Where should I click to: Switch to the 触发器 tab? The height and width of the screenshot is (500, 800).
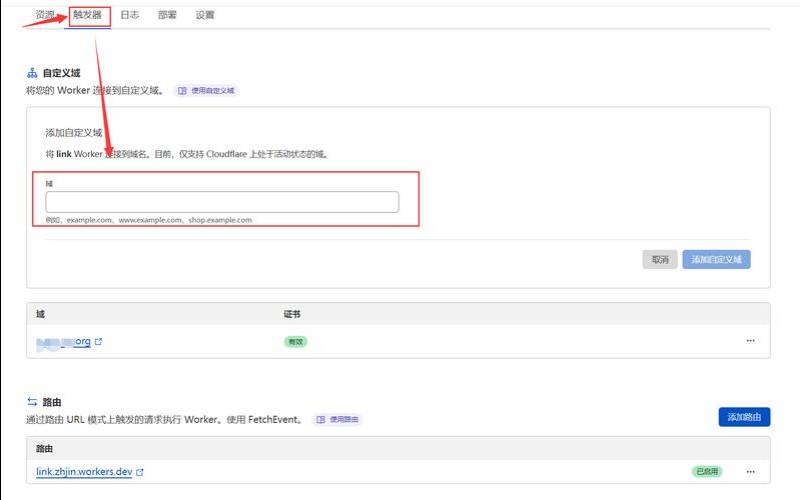87,15
